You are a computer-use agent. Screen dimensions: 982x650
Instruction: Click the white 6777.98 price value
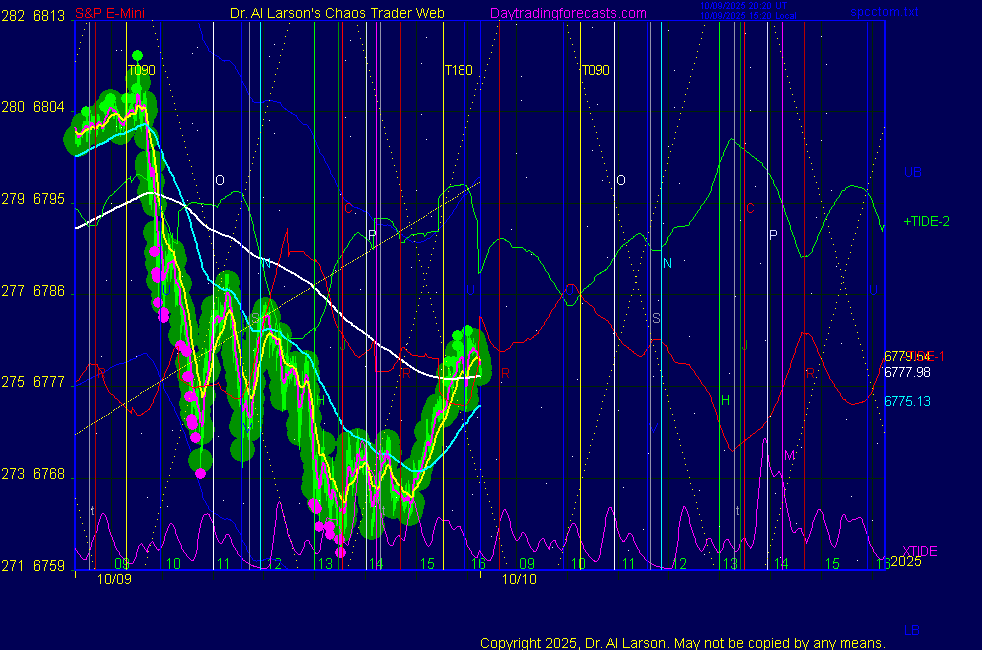(907, 372)
